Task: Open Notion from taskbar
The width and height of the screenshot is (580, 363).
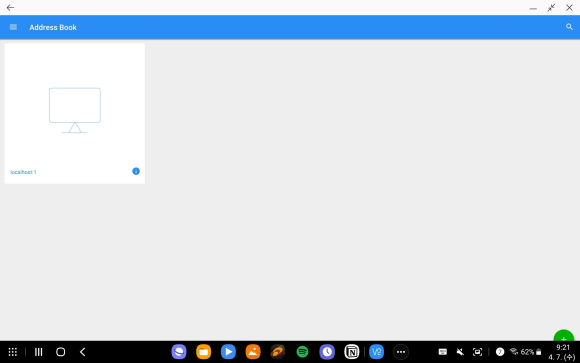Action: coord(352,352)
